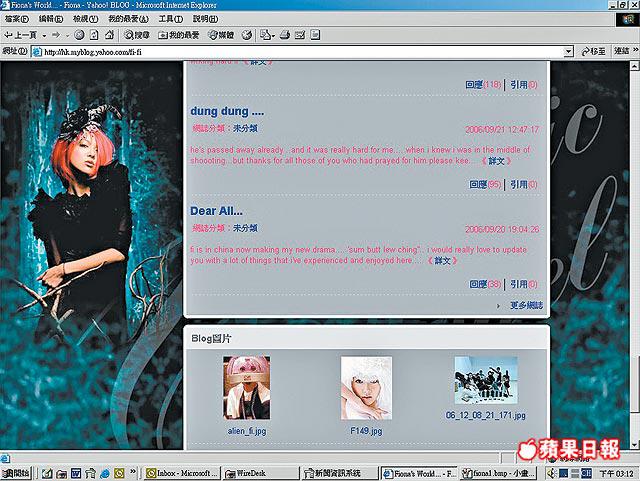This screenshot has height=481, width=640.
Task: Click the 06_12_08_21_171.jpg file name link
Action: [x=486, y=415]
